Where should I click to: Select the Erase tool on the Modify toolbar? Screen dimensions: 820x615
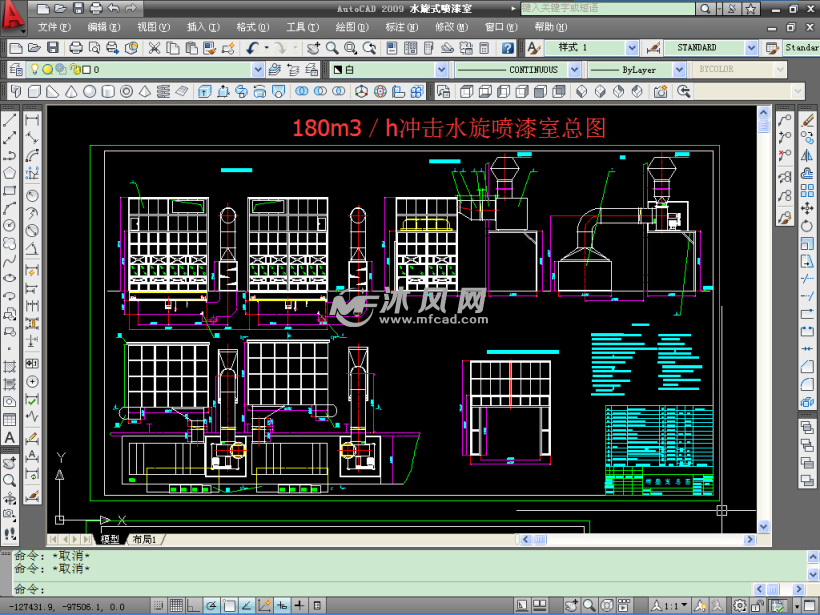pos(808,121)
